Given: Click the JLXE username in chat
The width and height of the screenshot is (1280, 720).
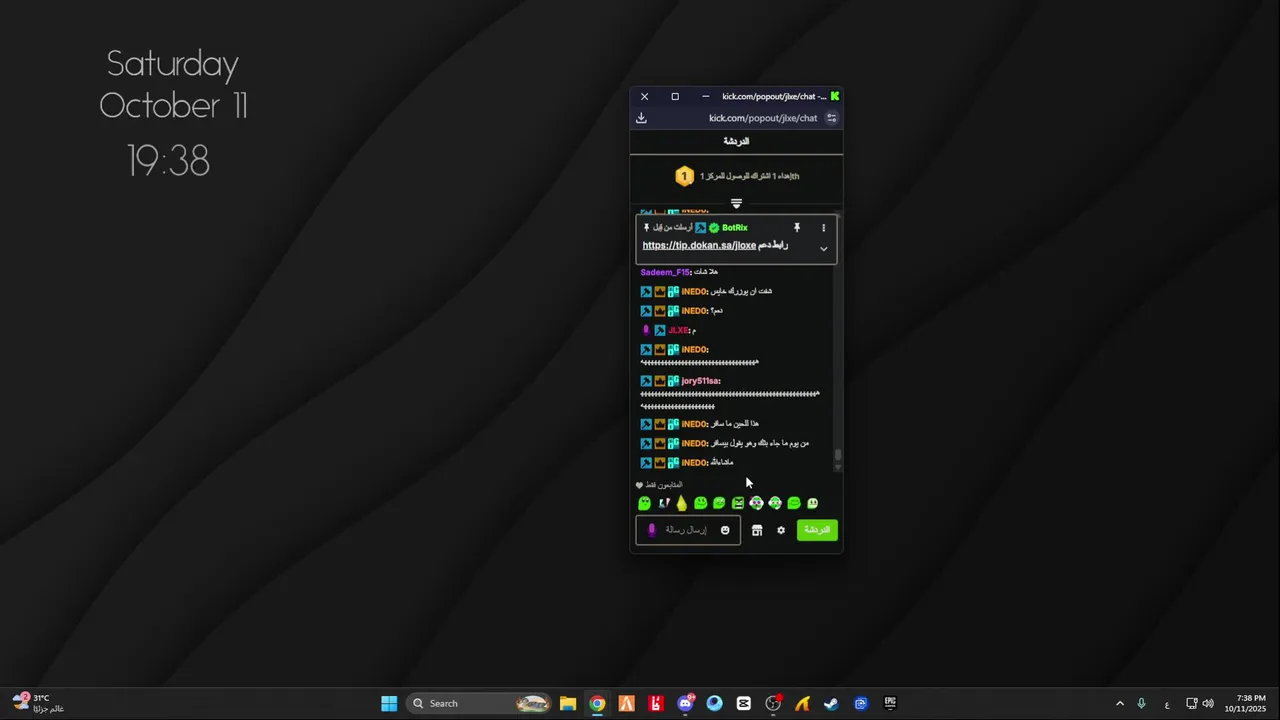Looking at the screenshot, I should pos(679,330).
